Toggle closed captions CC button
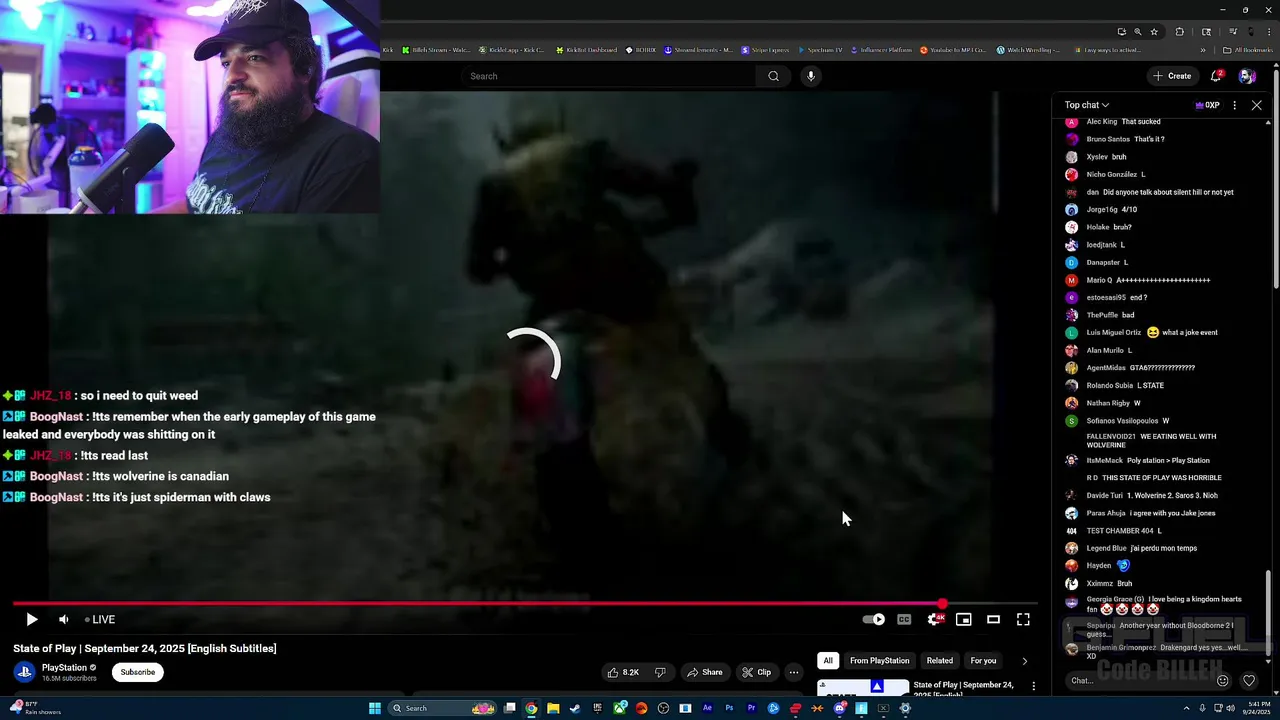 click(904, 620)
